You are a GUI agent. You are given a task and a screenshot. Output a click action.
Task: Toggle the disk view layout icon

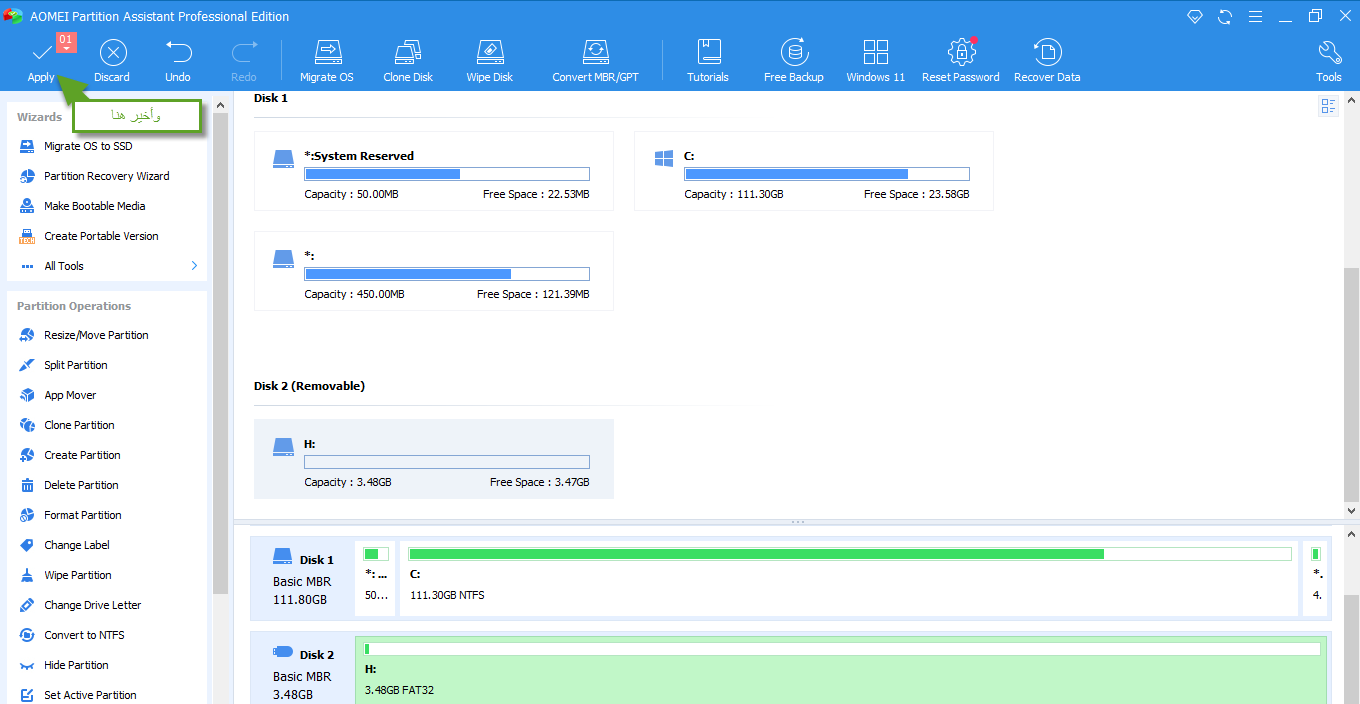tap(1329, 106)
